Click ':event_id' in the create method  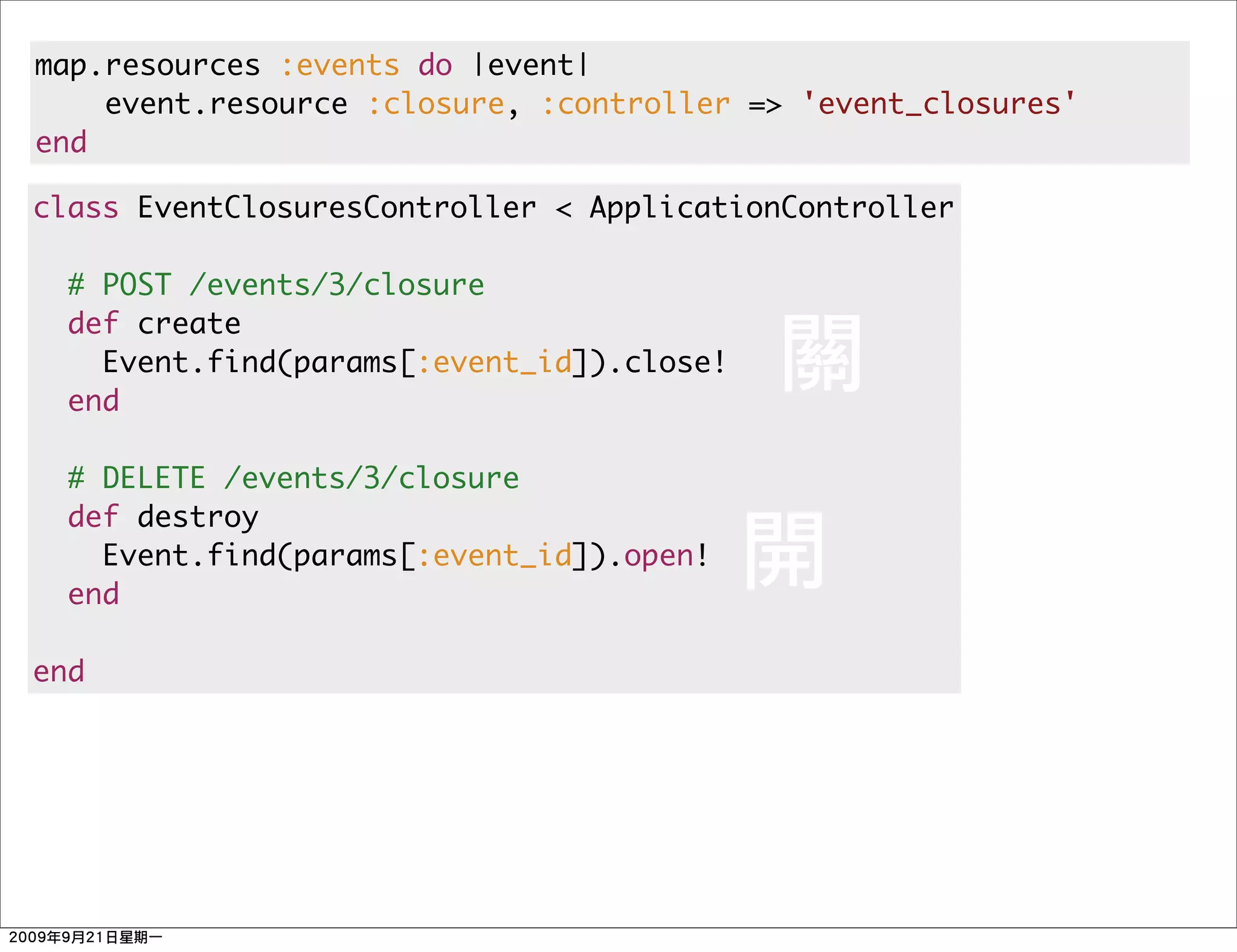click(494, 362)
